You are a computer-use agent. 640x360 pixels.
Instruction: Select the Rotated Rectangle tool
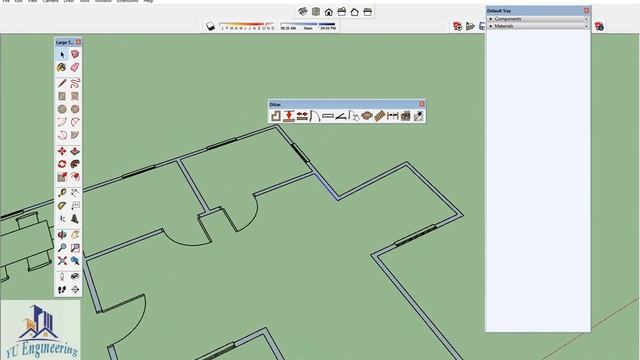(75, 96)
